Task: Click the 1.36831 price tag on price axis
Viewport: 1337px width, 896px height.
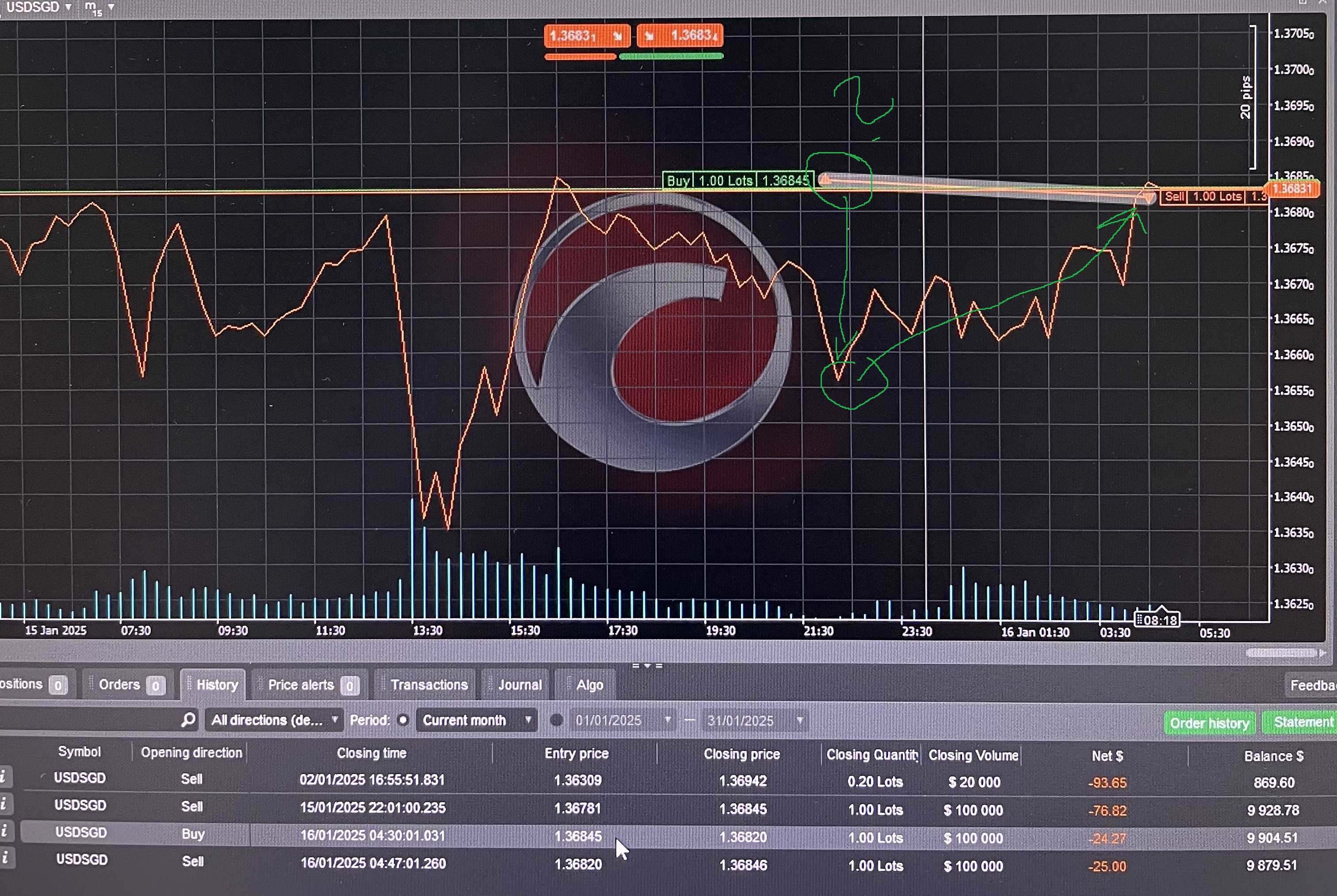Action: [1292, 189]
